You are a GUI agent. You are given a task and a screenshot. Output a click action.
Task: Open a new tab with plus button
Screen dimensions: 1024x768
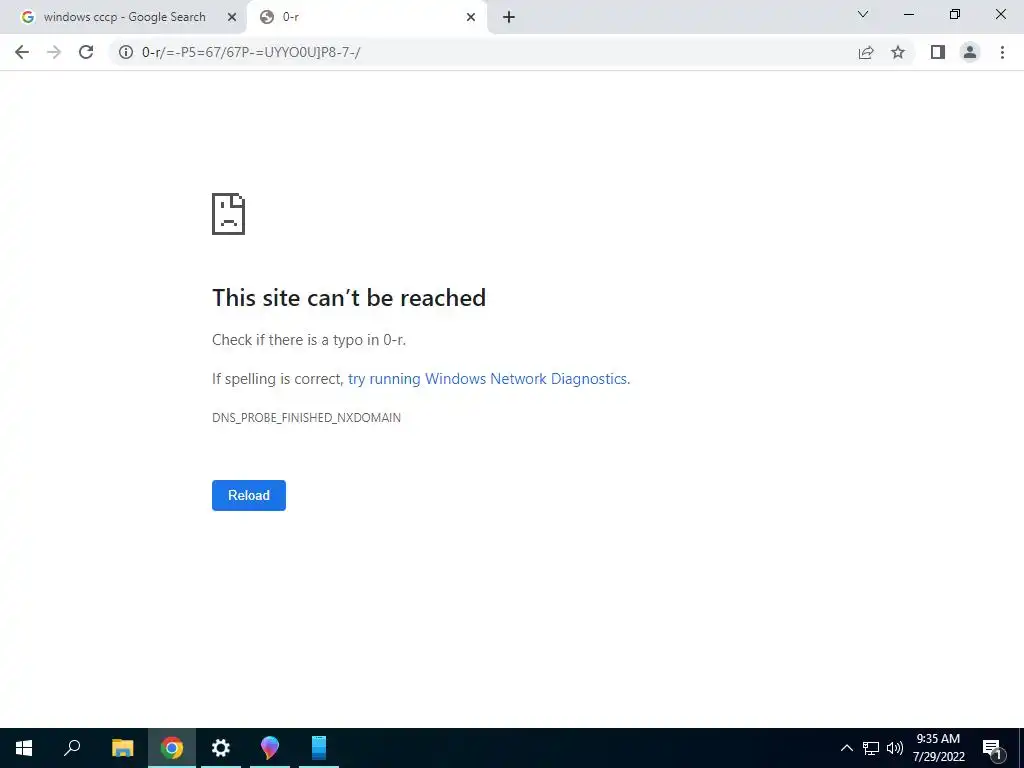509,18
